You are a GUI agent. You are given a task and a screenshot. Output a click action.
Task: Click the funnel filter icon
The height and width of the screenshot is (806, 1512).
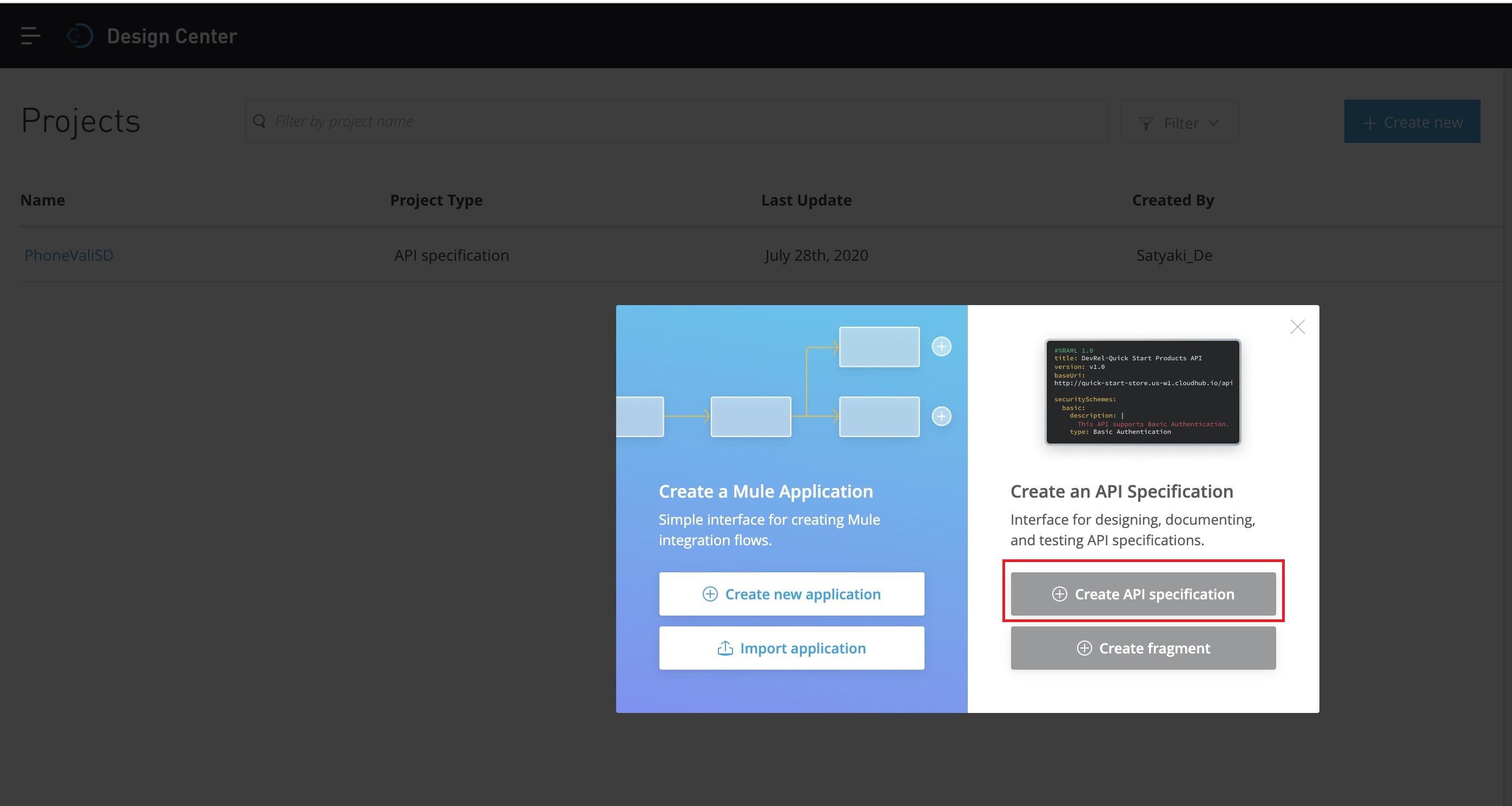1146,123
